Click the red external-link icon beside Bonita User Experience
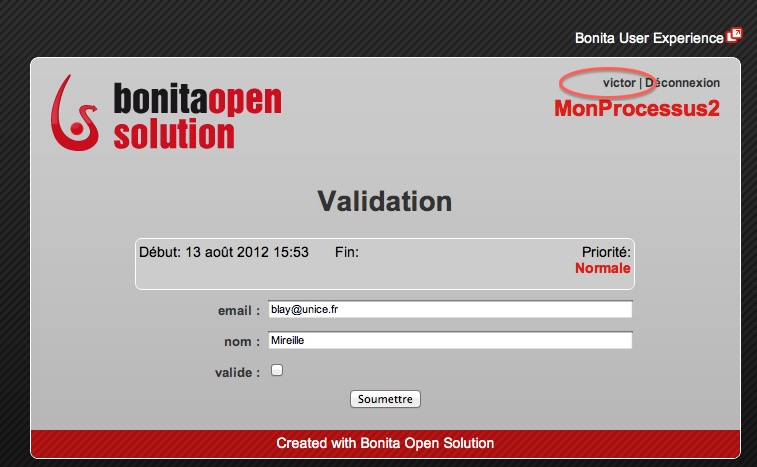The image size is (757, 467). click(x=734, y=36)
